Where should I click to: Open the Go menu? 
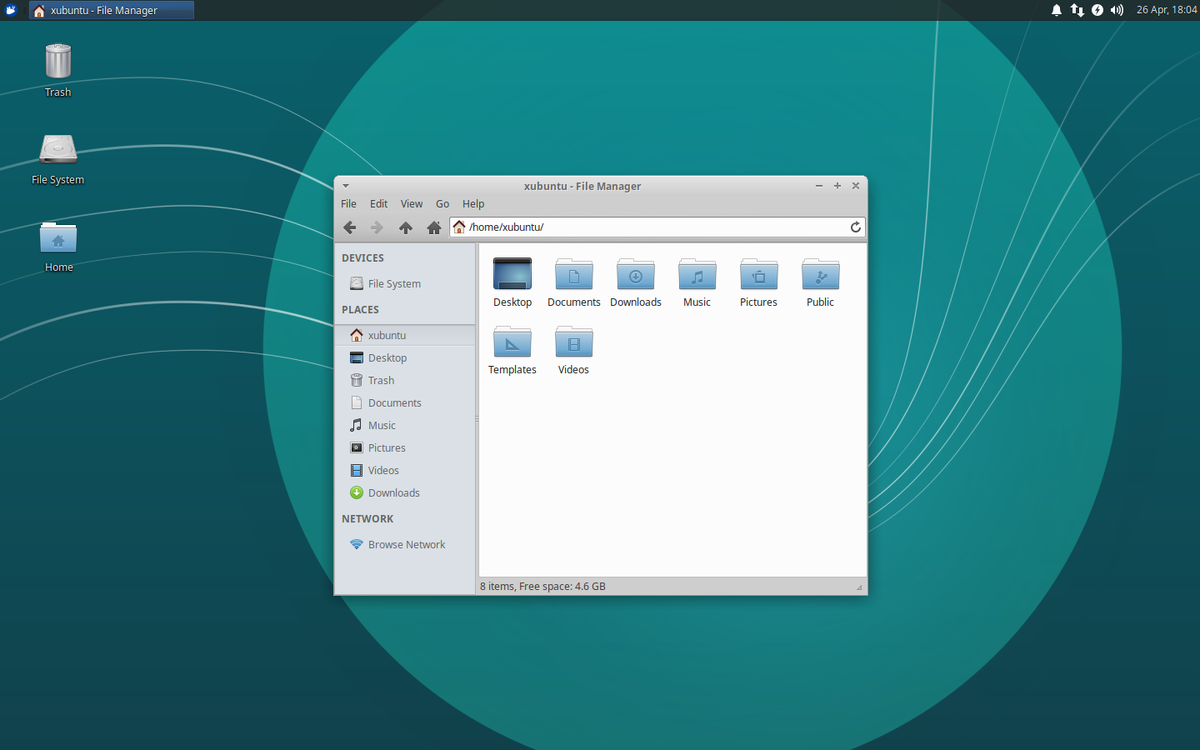pos(442,203)
